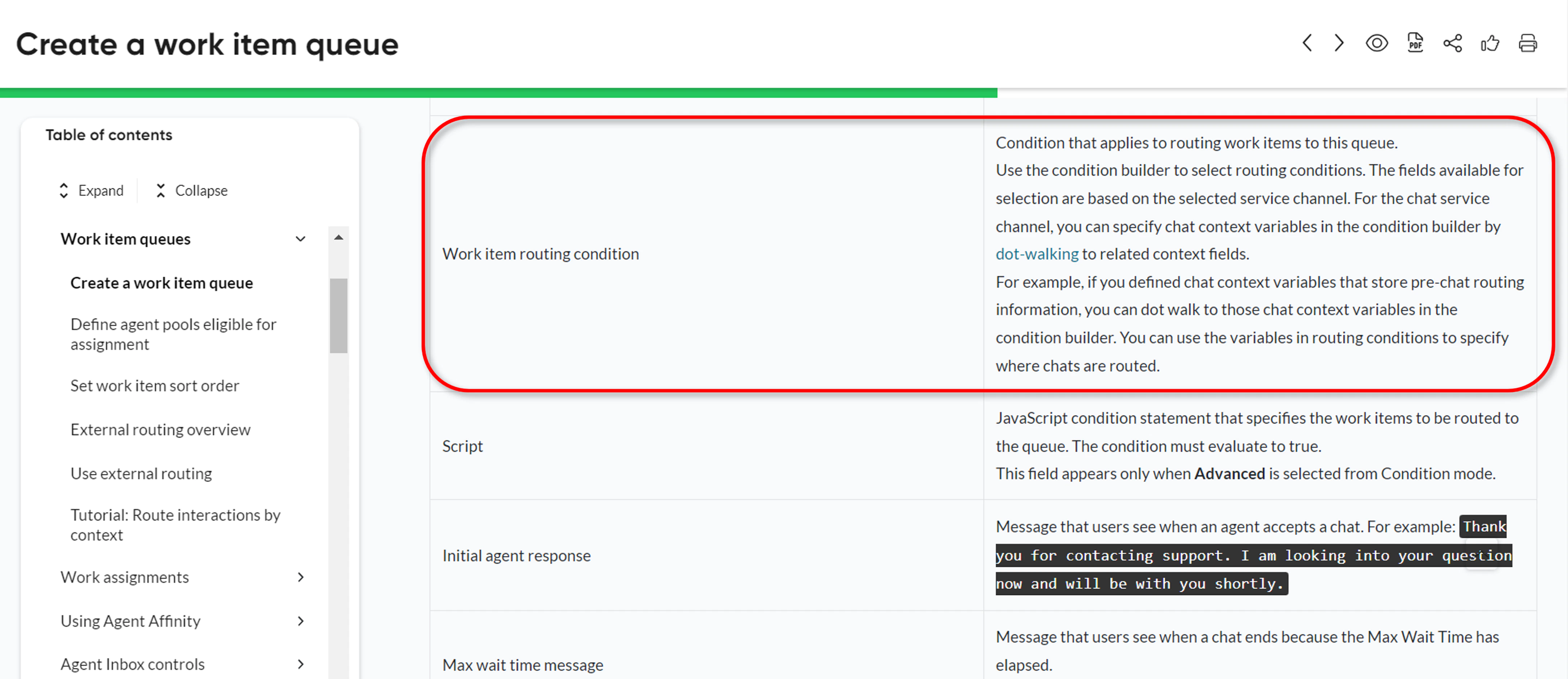Toggle the watch/preview eye icon
This screenshot has height=679, width=1568.
coord(1376,43)
